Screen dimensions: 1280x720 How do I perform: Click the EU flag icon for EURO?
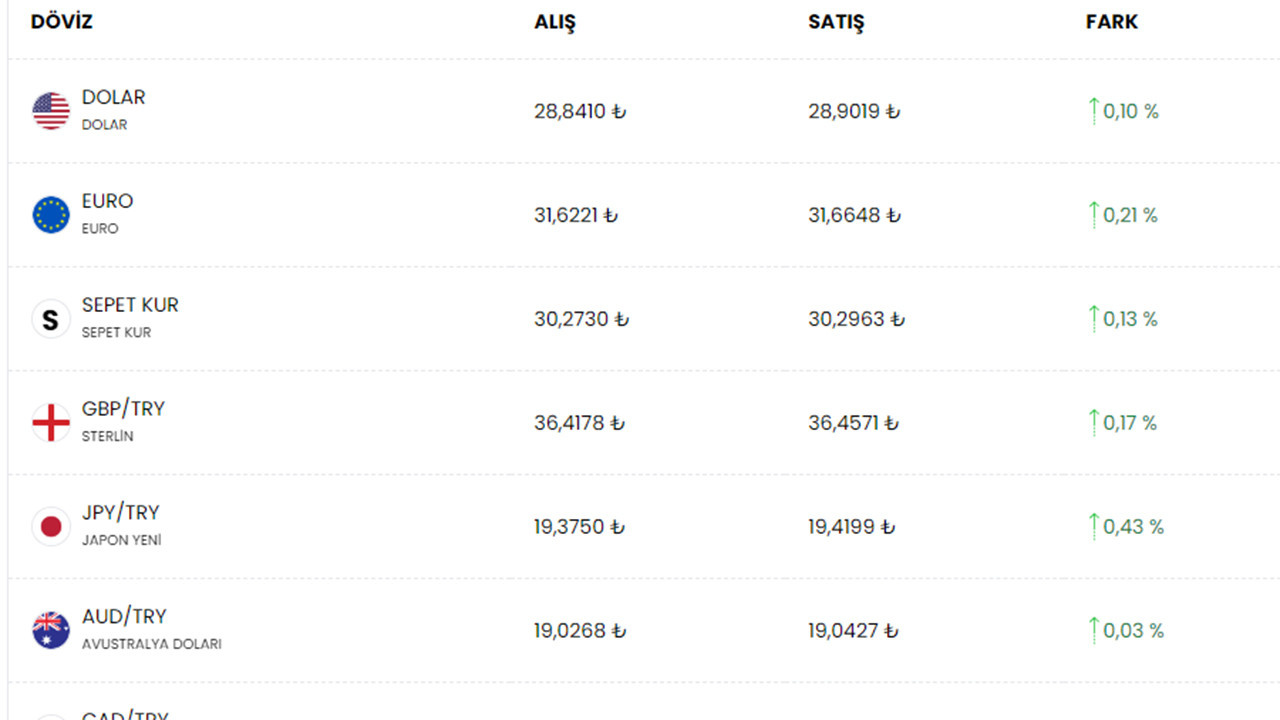coord(51,215)
